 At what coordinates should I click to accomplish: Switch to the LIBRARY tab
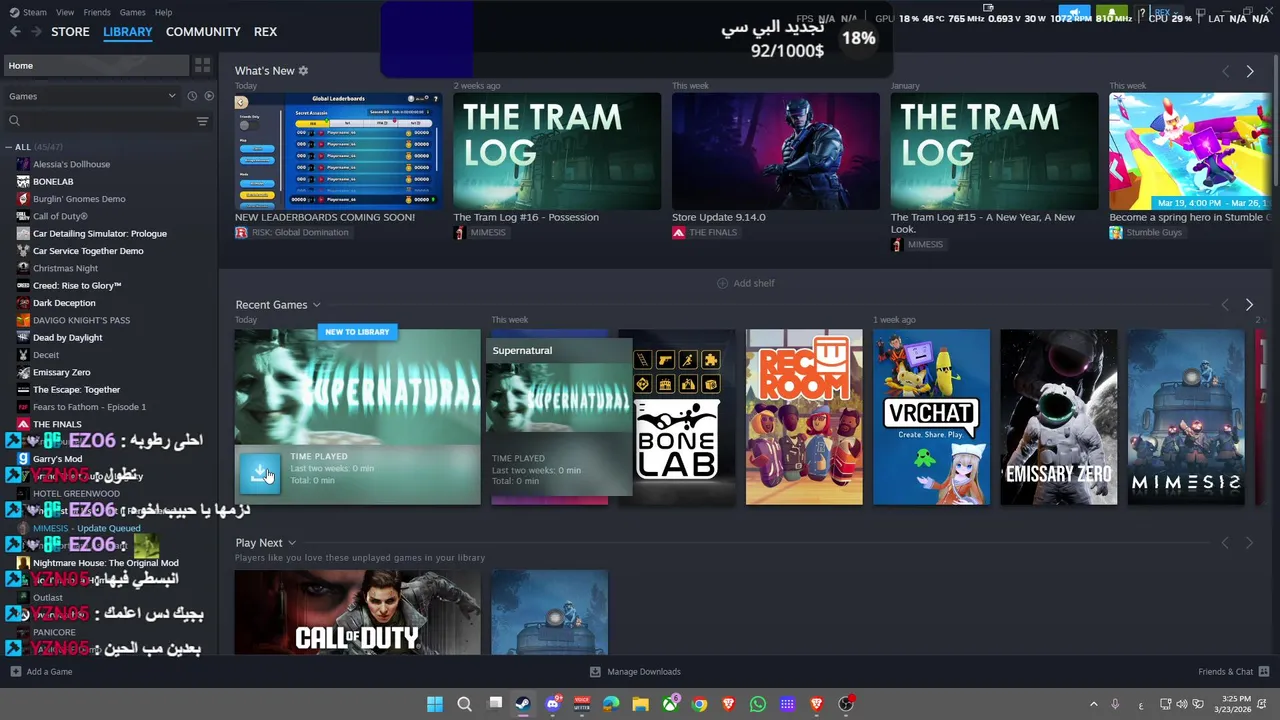click(128, 32)
